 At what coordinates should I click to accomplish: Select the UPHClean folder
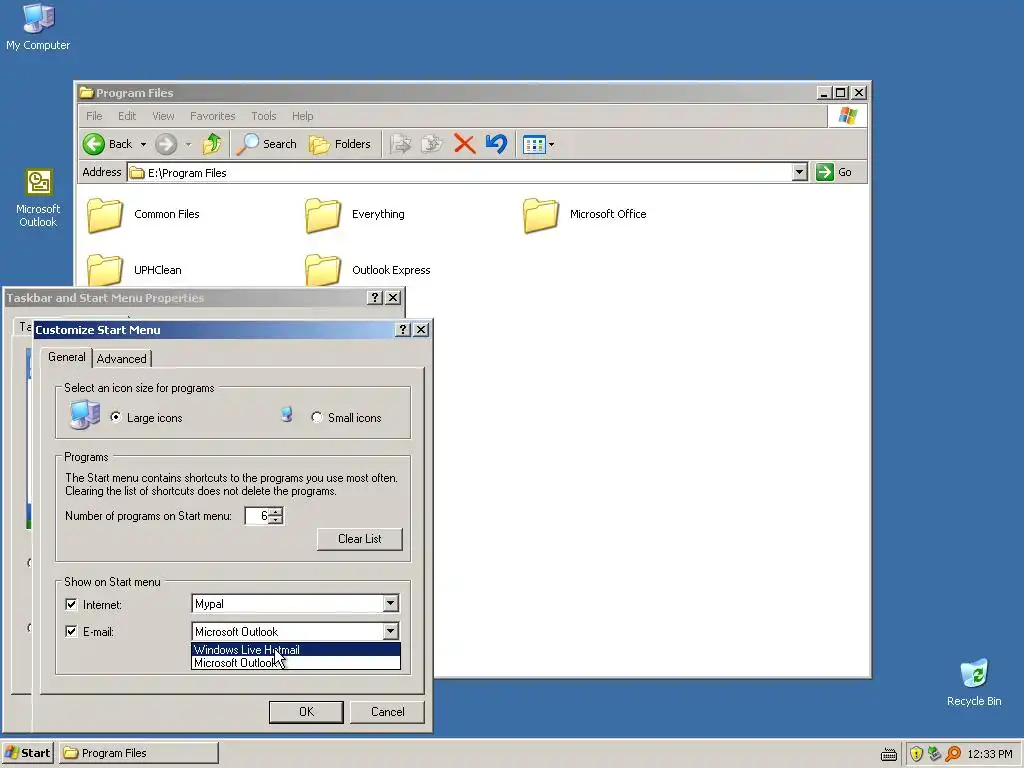pos(135,269)
